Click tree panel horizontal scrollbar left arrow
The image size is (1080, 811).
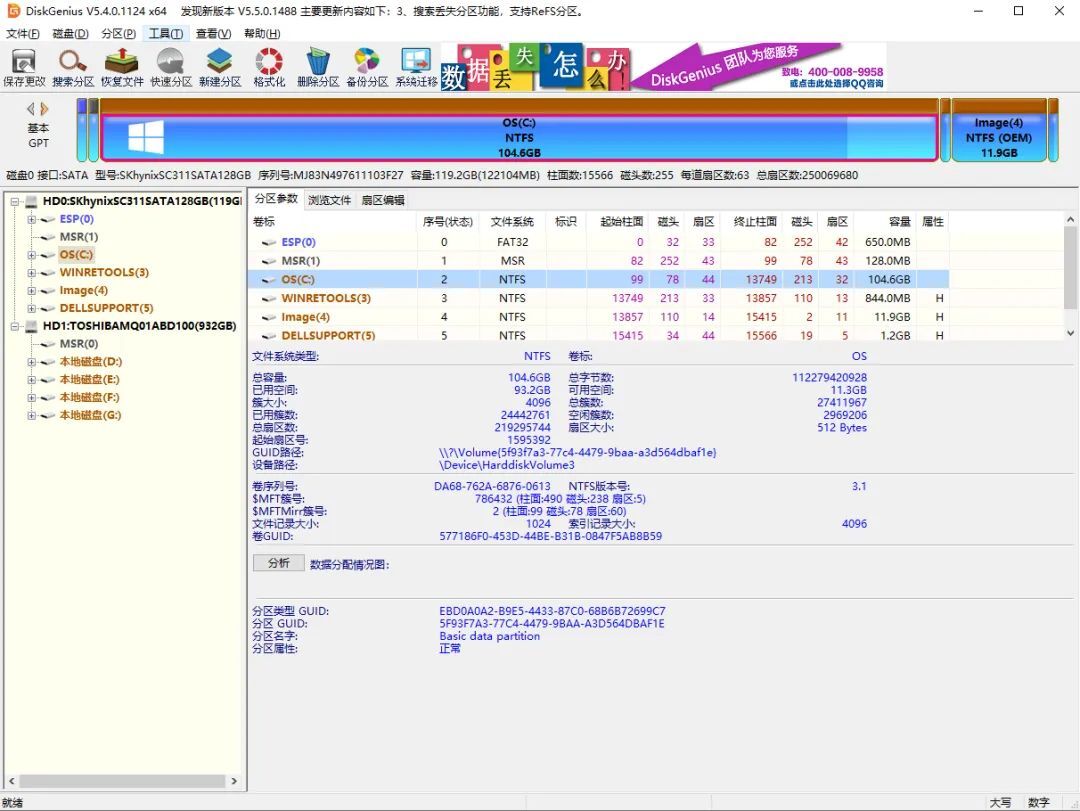(12, 781)
